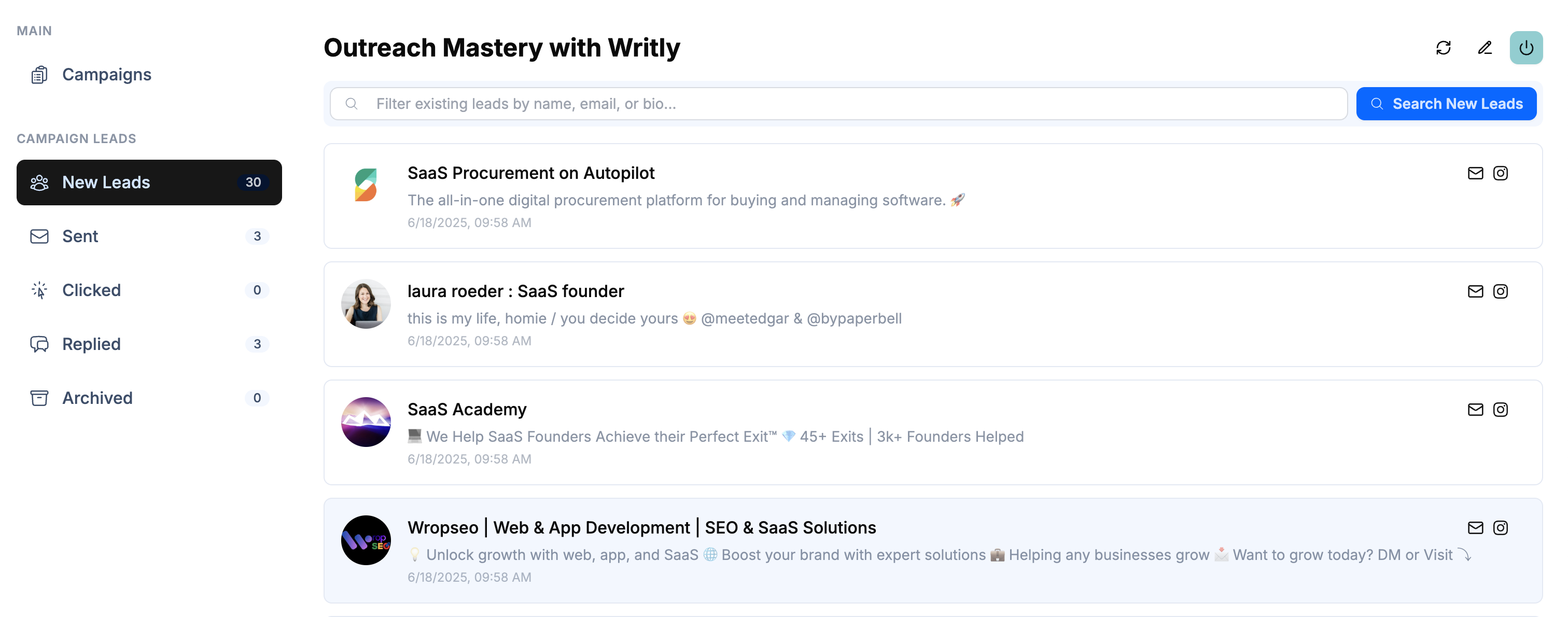Email the SaaS Procurement on Autopilot lead
Viewport: 1568px width, 617px height.
[1475, 173]
